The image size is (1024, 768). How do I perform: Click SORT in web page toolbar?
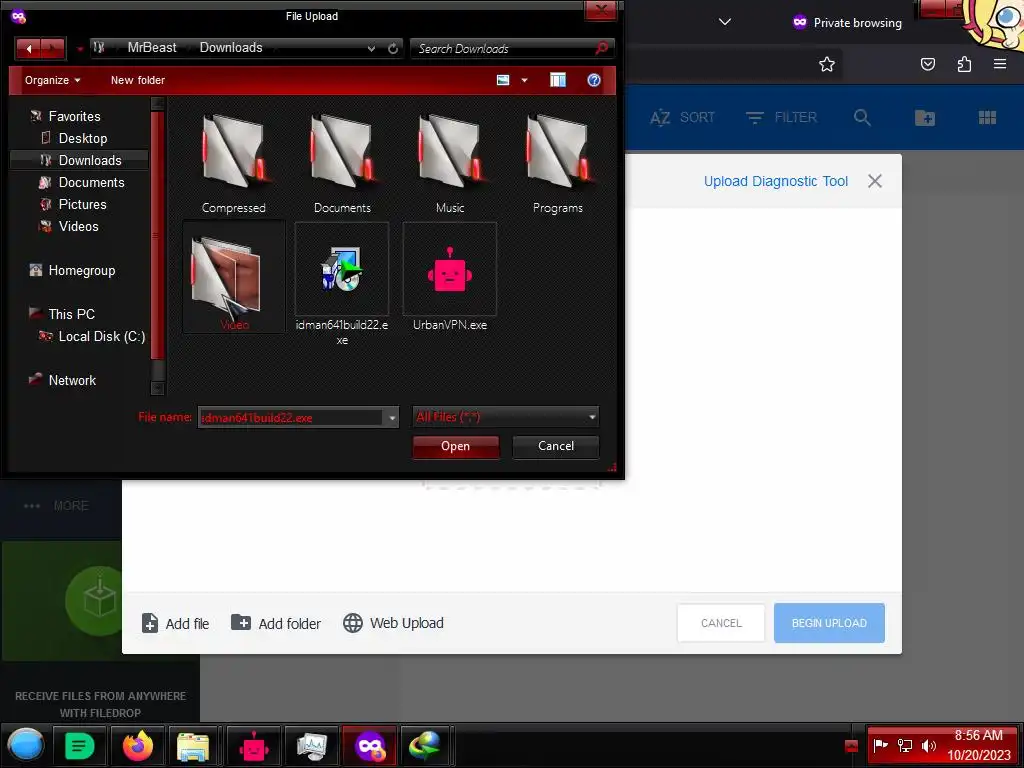pos(682,118)
